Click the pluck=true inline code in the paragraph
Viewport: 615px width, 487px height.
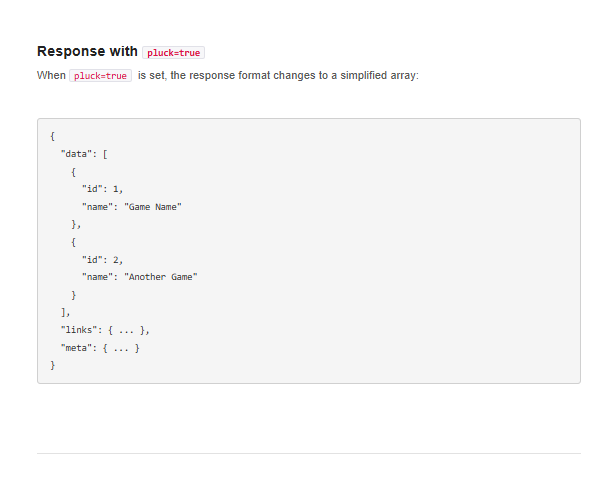click(x=100, y=76)
